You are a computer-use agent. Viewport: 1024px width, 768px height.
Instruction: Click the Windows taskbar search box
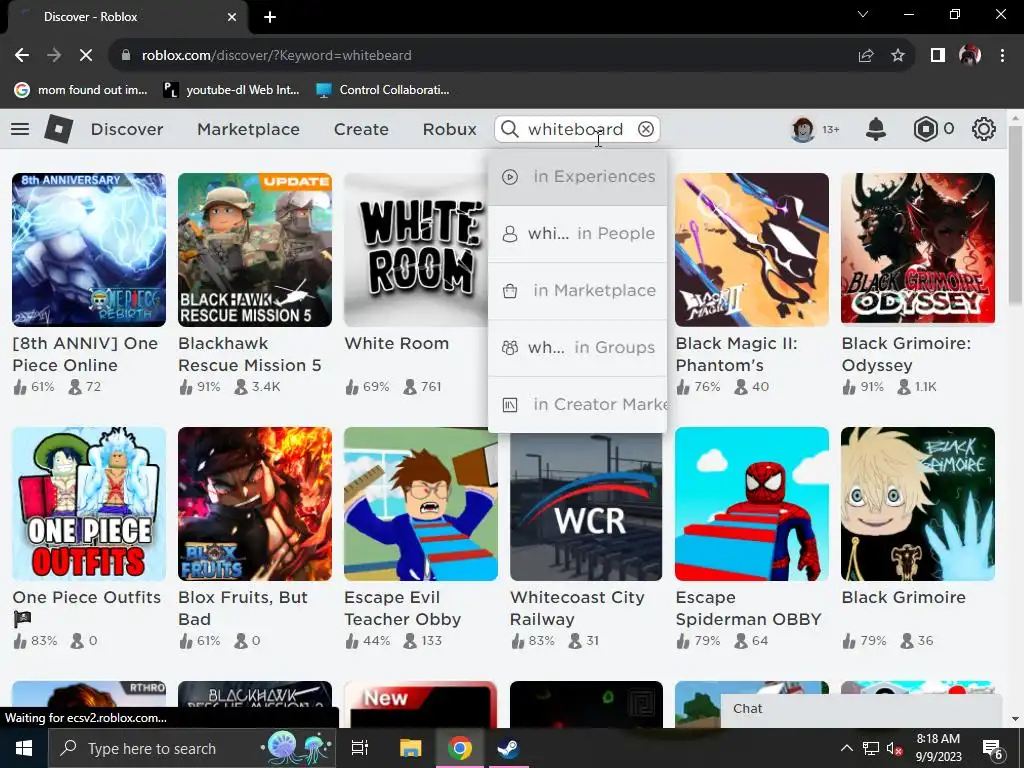click(x=192, y=748)
